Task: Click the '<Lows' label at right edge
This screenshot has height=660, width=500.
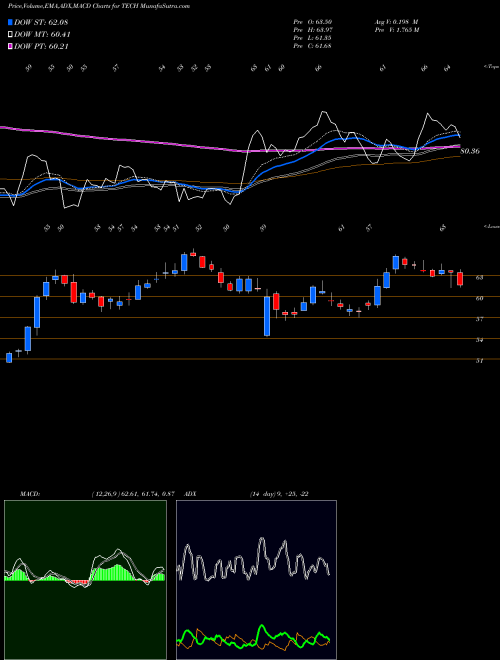Action: pos(492,226)
